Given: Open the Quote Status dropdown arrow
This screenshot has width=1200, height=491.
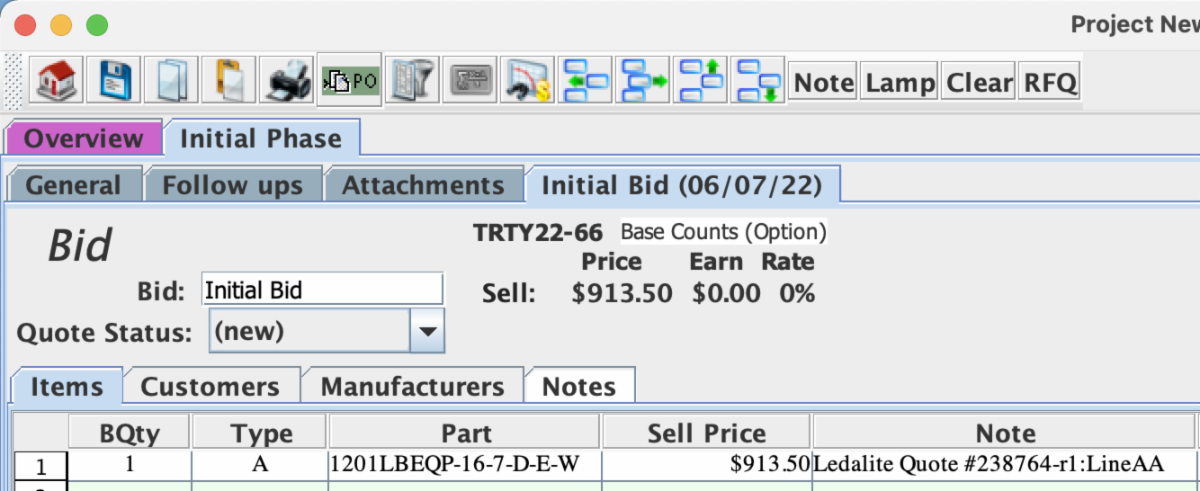Looking at the screenshot, I should pyautogui.click(x=428, y=331).
